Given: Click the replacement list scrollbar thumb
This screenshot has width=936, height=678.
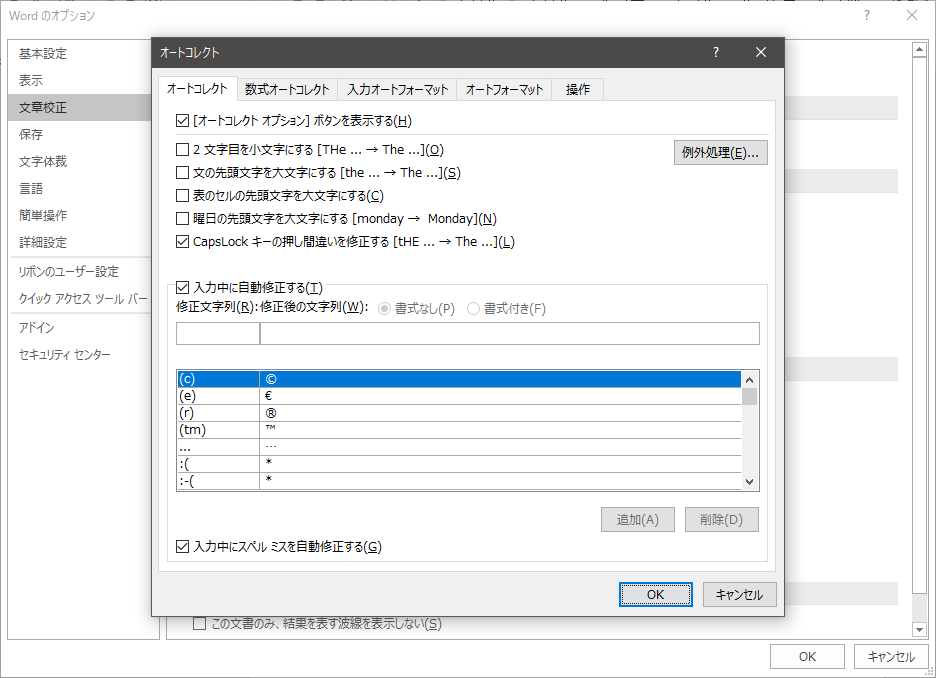Looking at the screenshot, I should click(x=750, y=396).
